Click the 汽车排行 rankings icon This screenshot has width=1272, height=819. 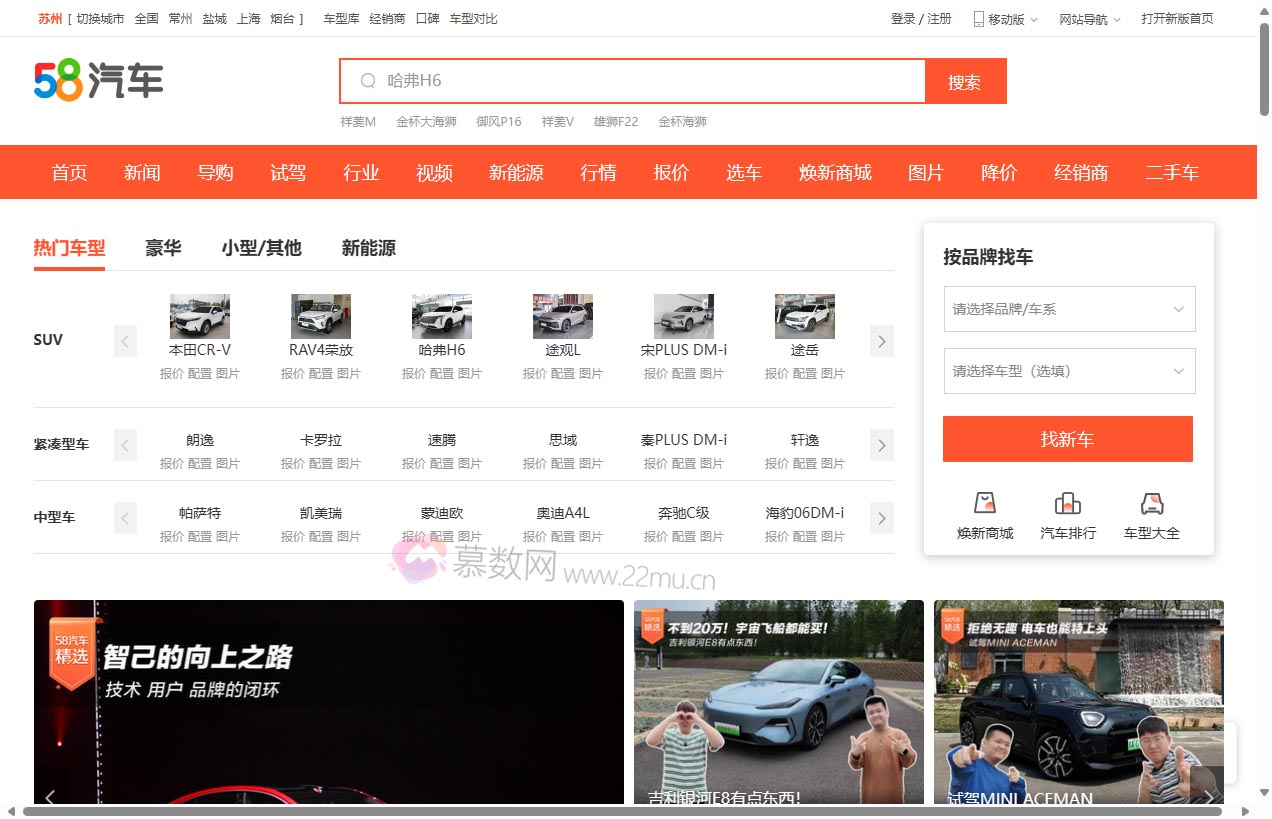point(1067,512)
